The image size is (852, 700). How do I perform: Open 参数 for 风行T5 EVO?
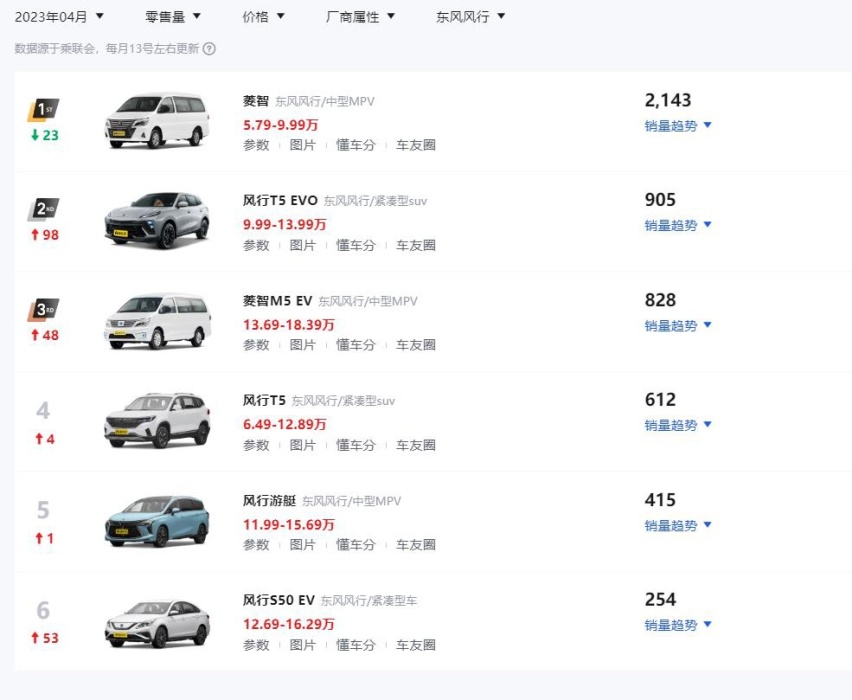click(x=256, y=245)
